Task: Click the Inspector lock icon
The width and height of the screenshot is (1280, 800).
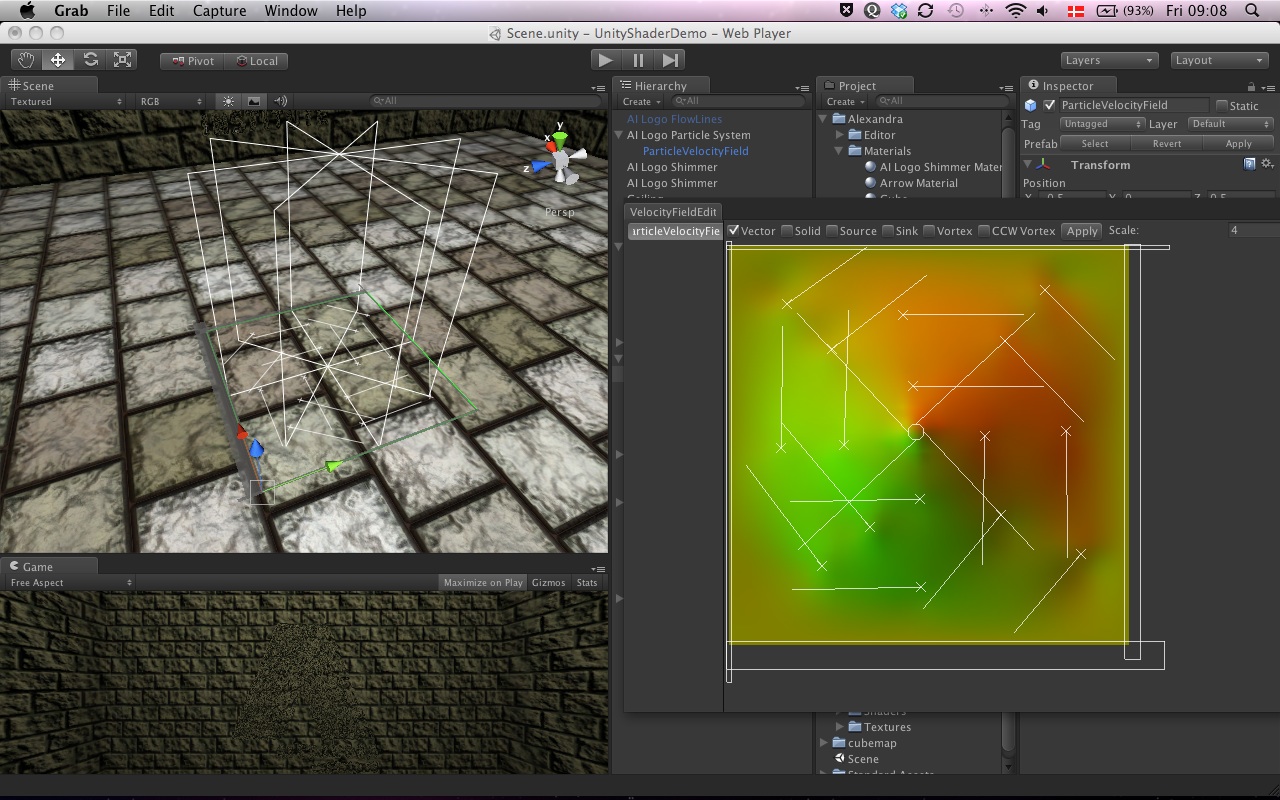Action: (1251, 87)
